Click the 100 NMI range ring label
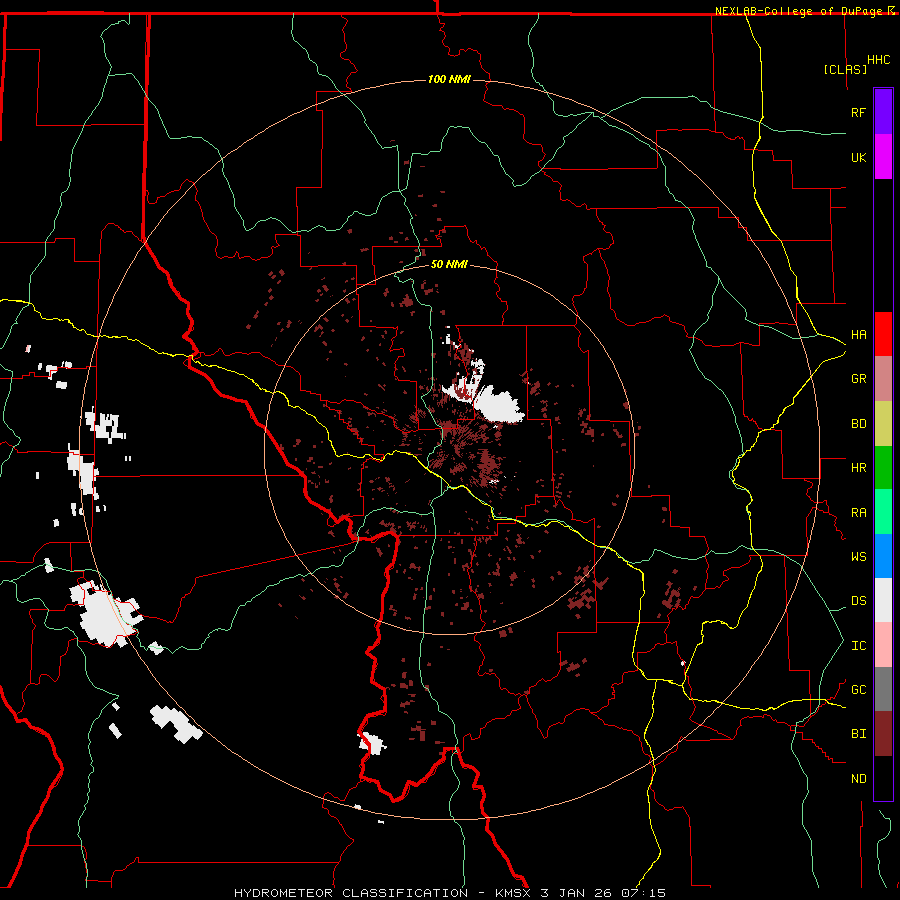This screenshot has height=900, width=900. click(x=449, y=79)
